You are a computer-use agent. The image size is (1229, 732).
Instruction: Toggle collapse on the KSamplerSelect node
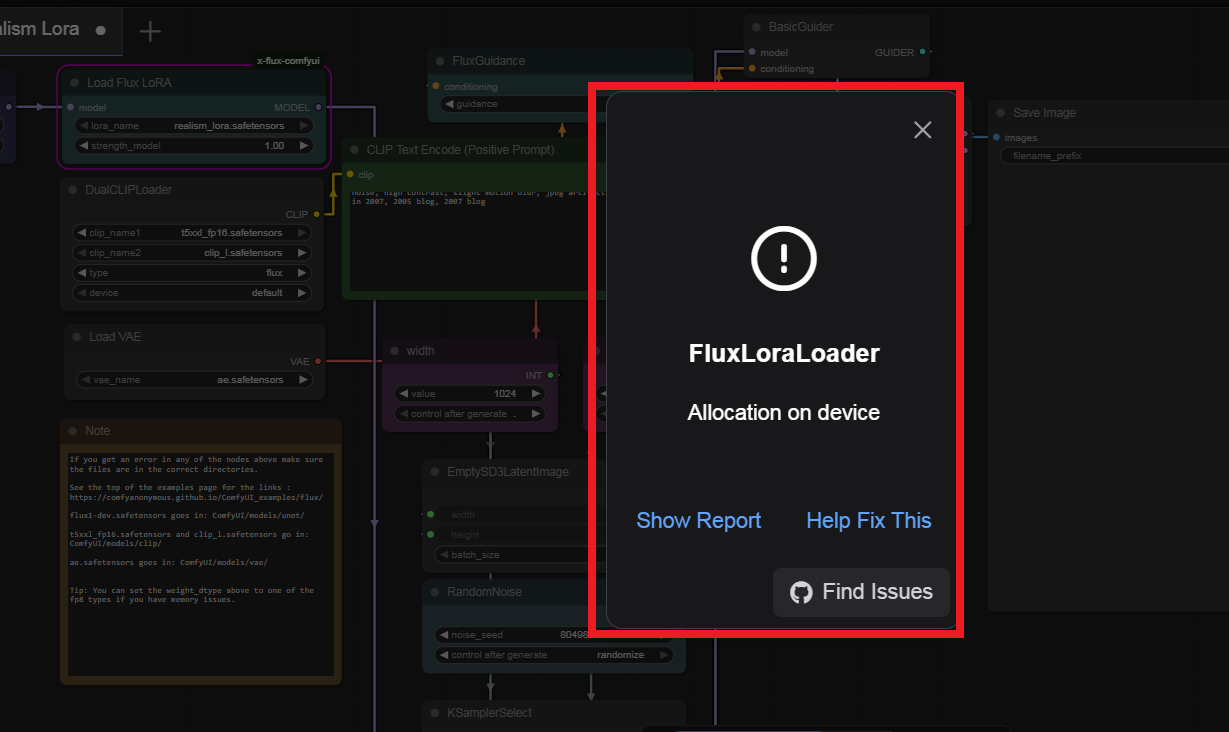[x=434, y=713]
